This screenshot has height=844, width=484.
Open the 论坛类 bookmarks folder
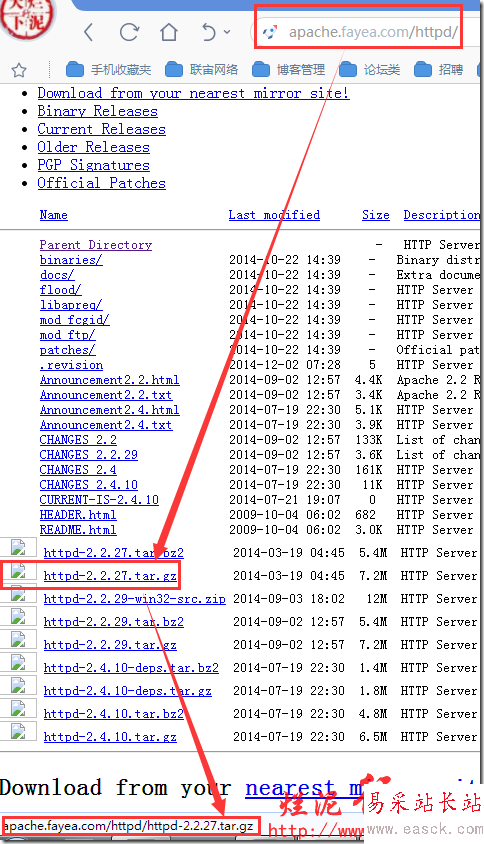pos(369,69)
